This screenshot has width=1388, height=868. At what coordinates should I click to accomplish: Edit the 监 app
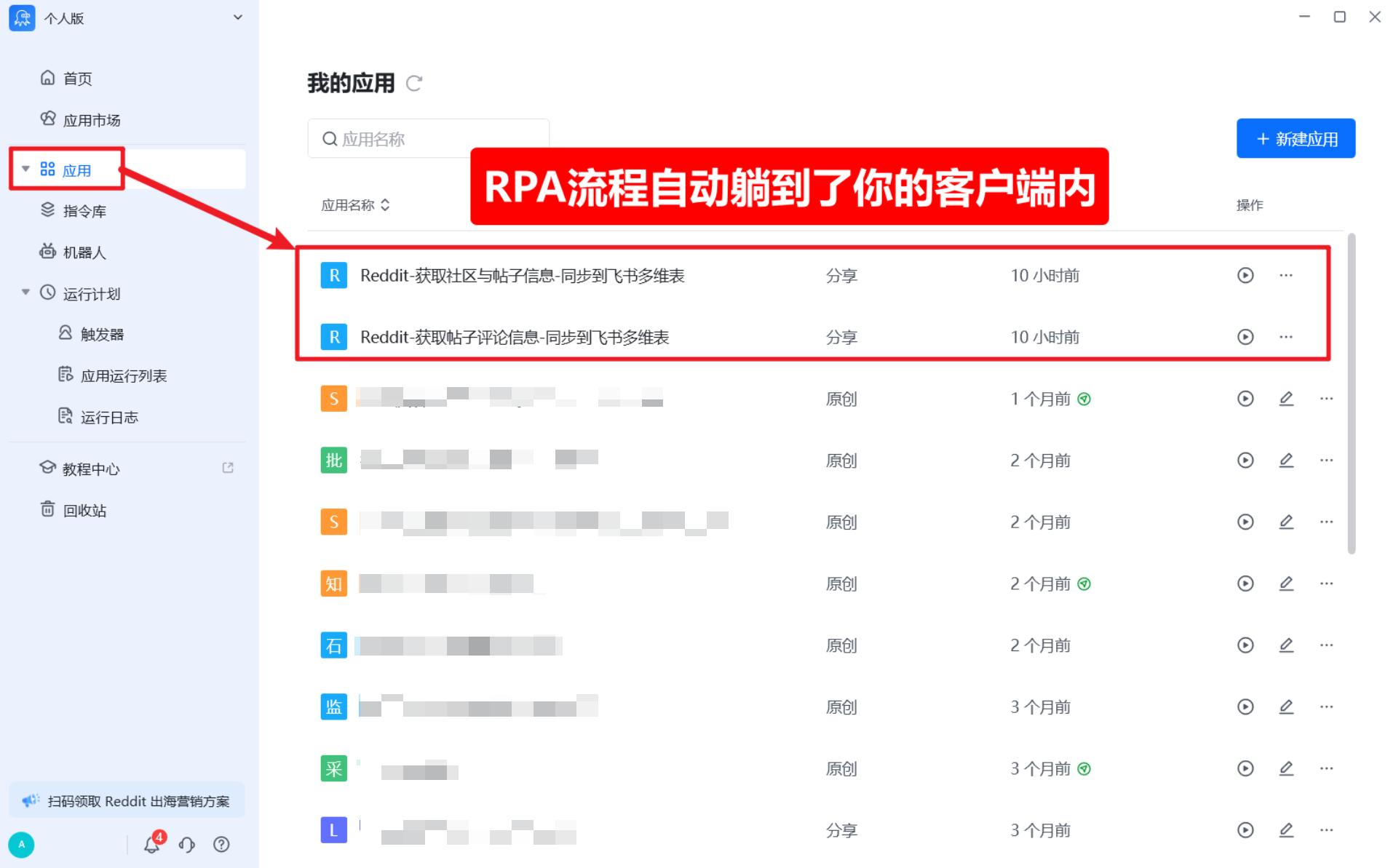click(x=1286, y=706)
